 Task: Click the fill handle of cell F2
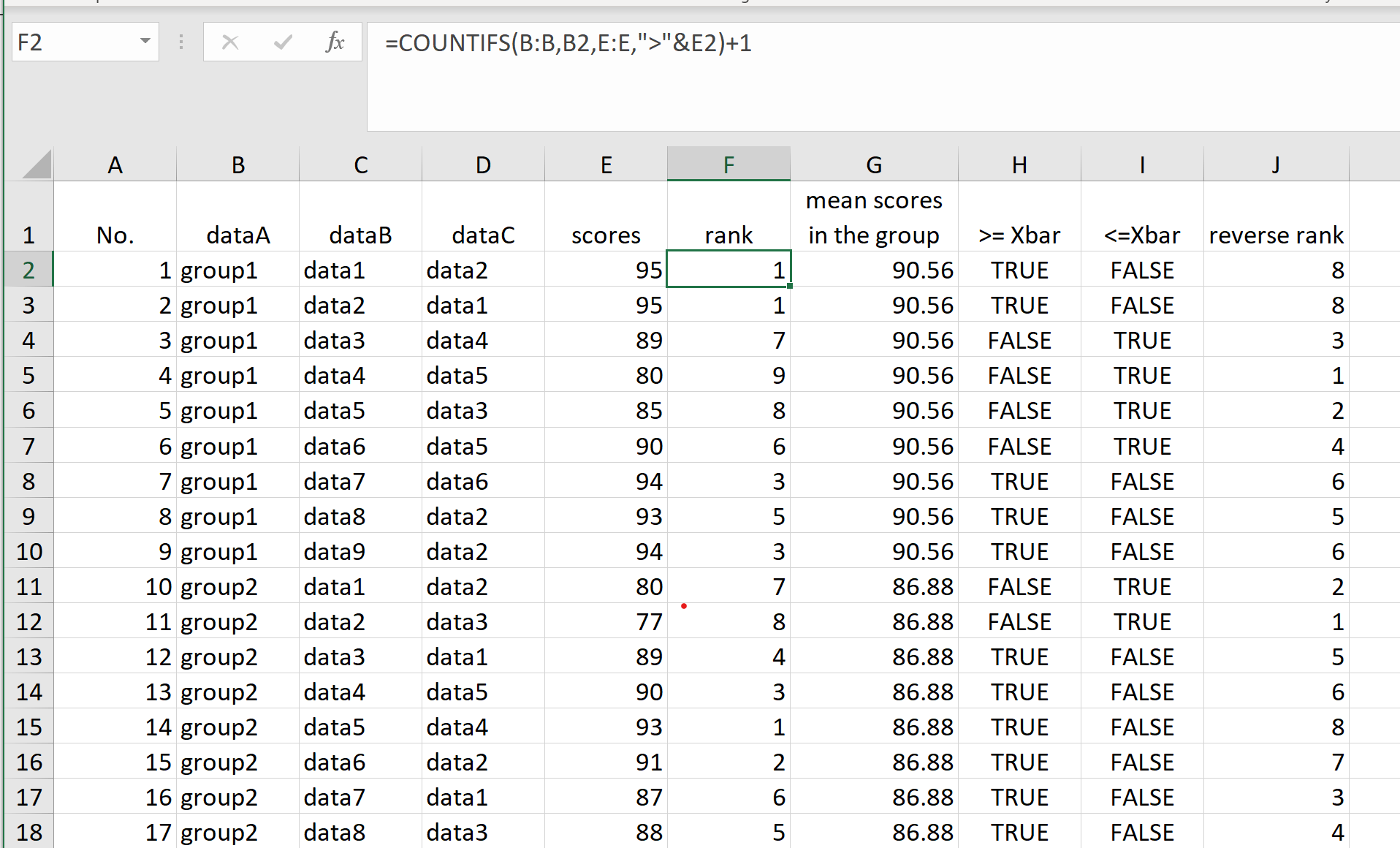pos(790,286)
